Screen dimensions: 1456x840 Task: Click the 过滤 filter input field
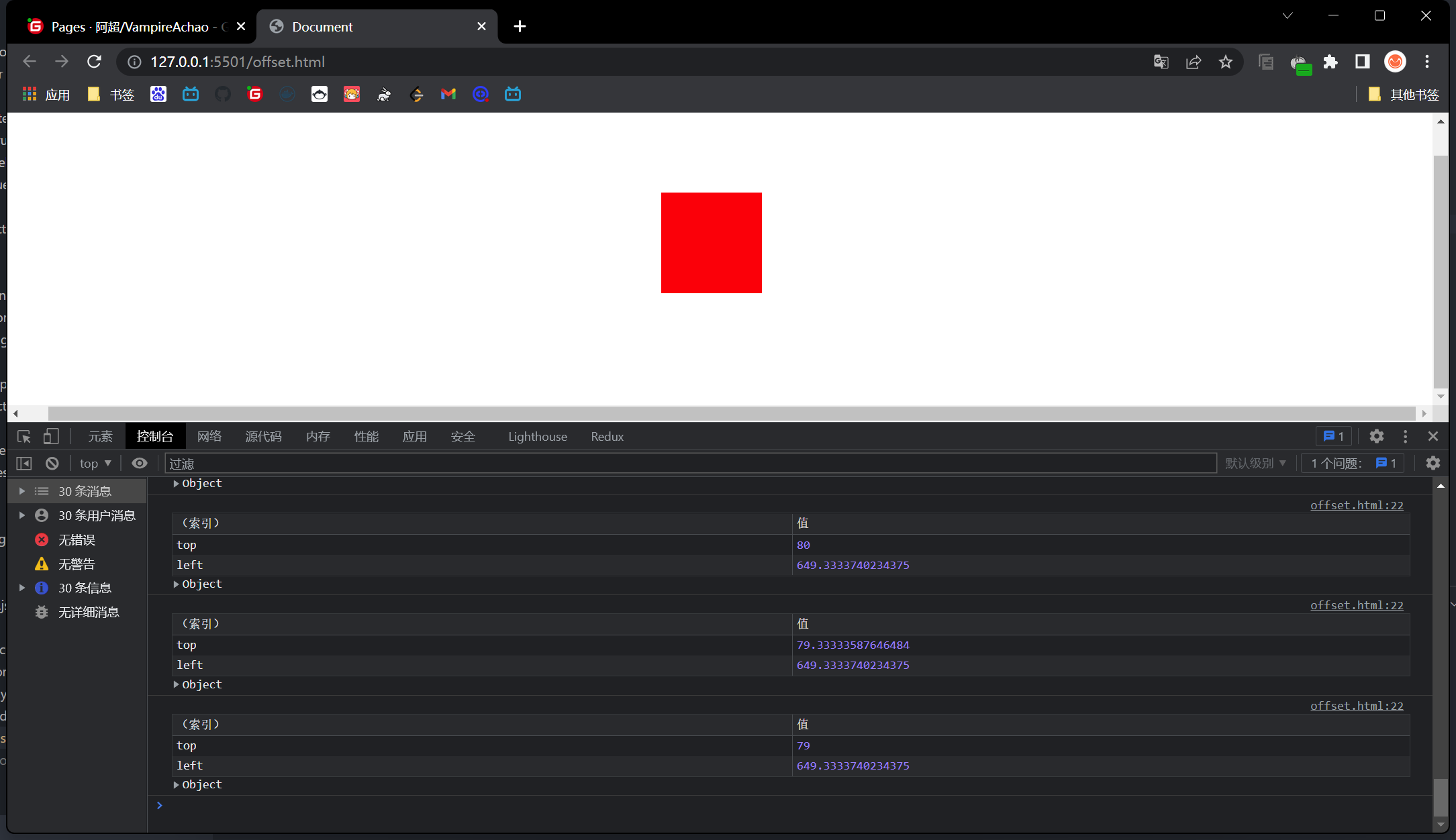pos(690,464)
